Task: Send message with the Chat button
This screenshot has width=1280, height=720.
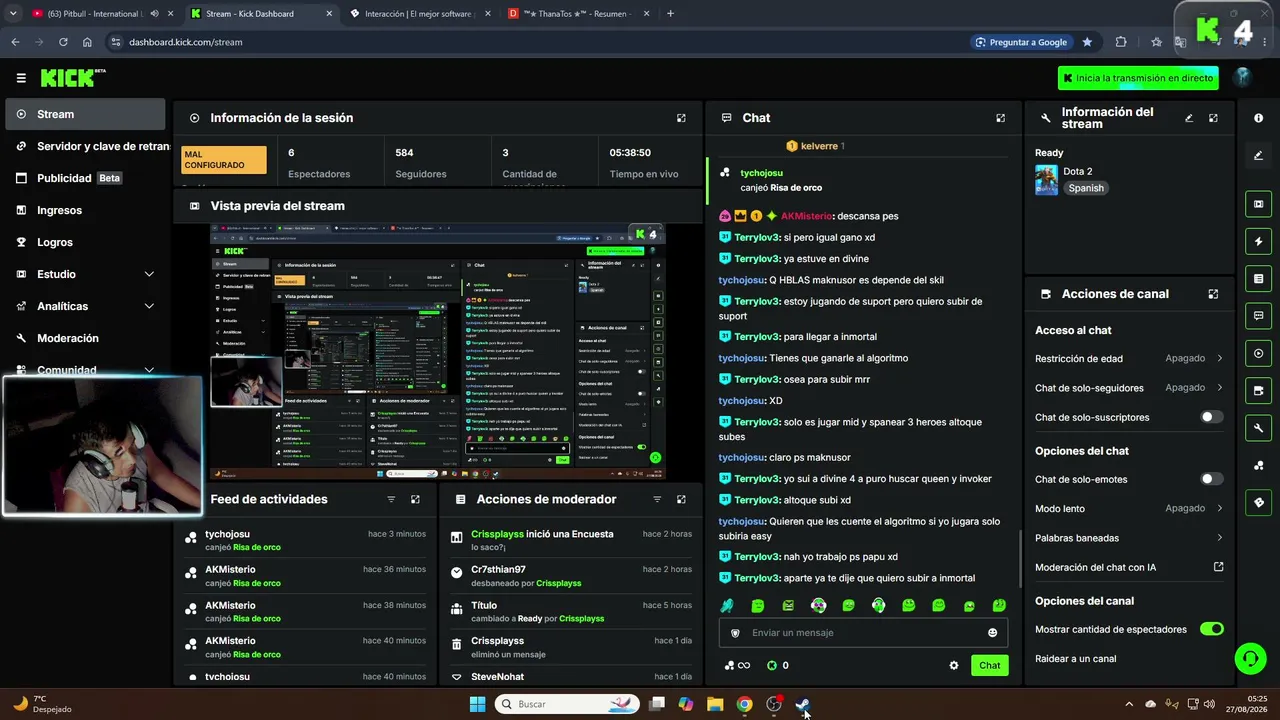Action: click(989, 665)
